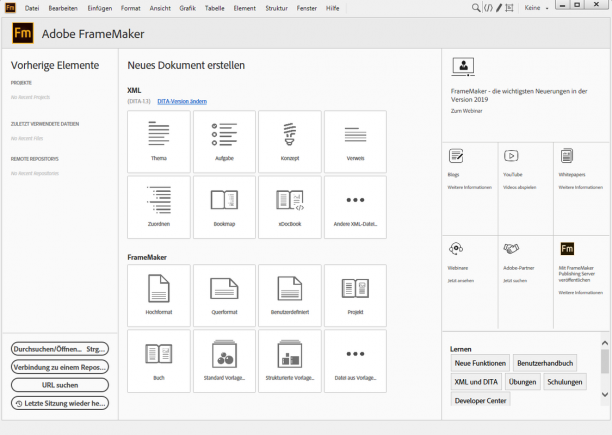Click the Neue Funktionen button

click(x=480, y=363)
